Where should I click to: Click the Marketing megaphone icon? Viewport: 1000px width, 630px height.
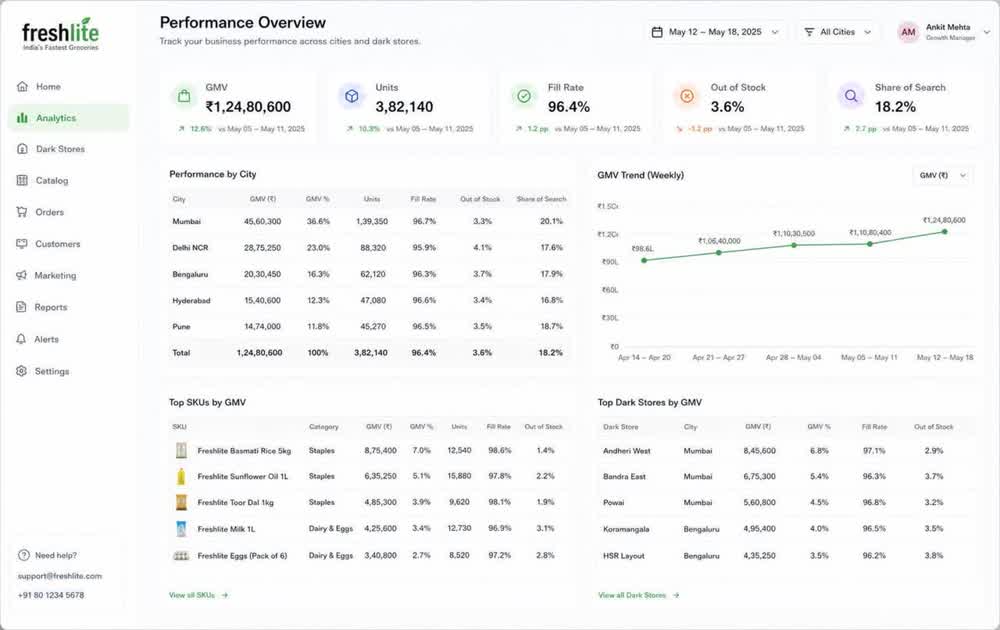[x=22, y=275]
